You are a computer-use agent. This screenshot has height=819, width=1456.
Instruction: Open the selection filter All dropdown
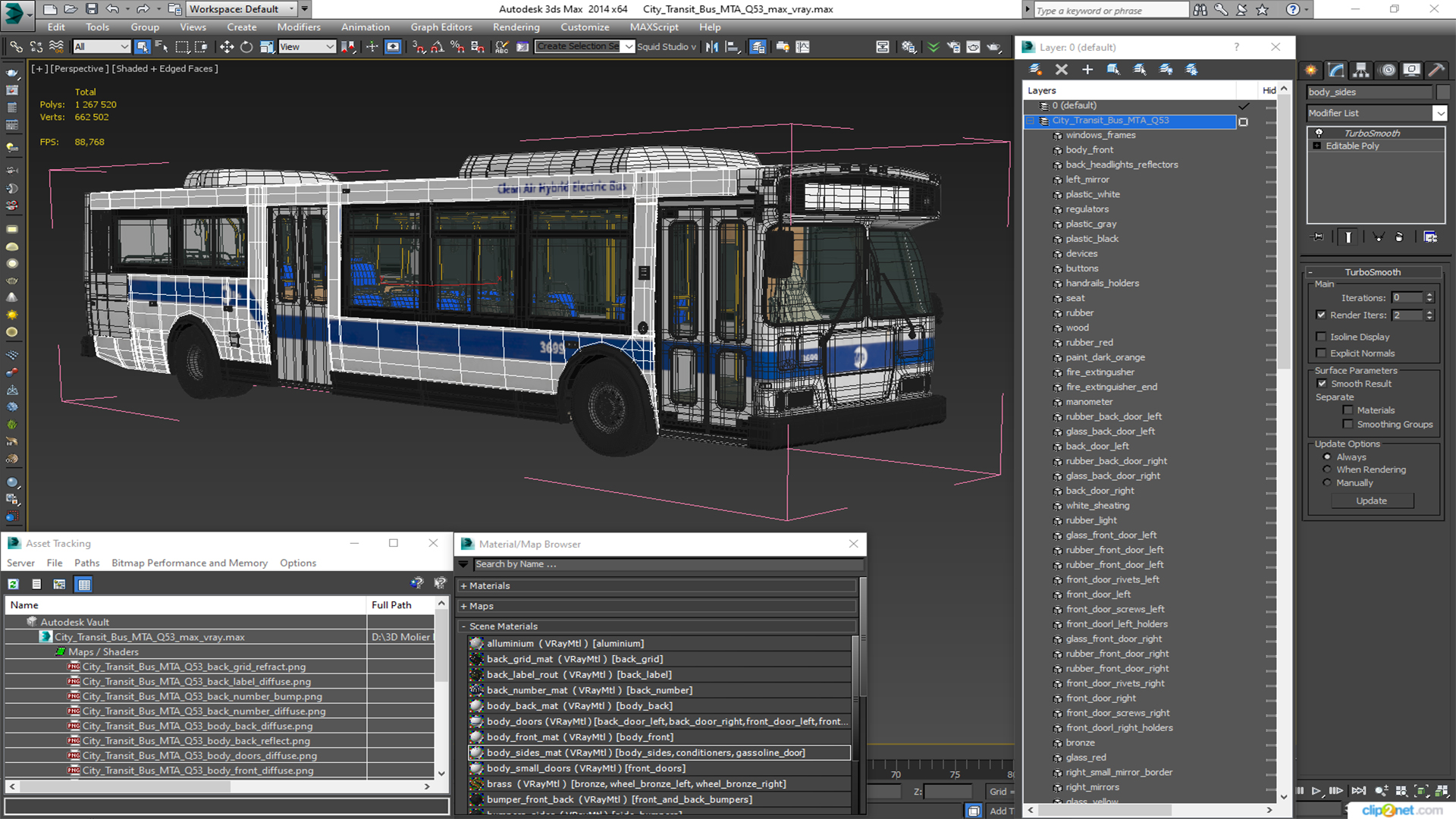tap(102, 47)
